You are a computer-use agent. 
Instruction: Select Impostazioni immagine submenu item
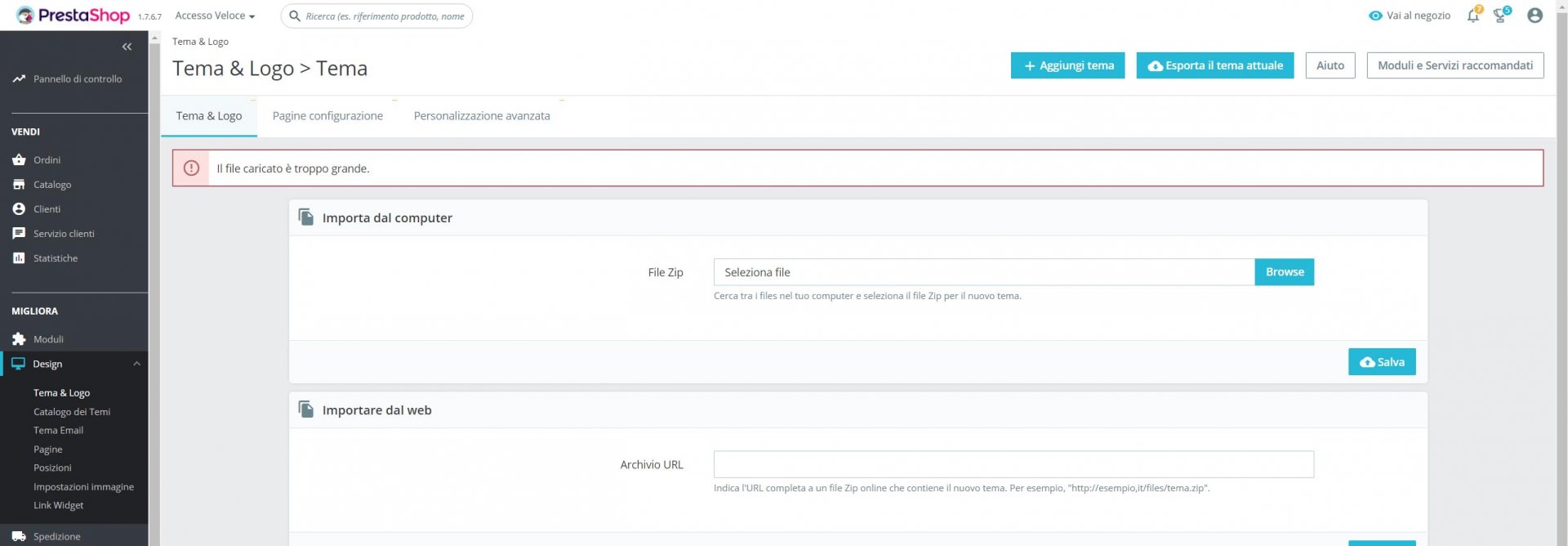pyautogui.click(x=84, y=487)
